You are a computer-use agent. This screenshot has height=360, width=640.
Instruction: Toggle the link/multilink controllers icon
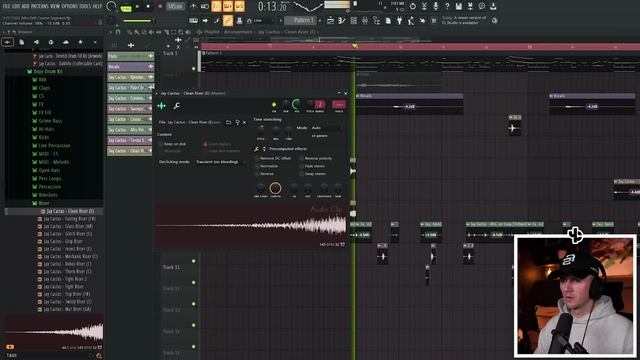[228, 20]
